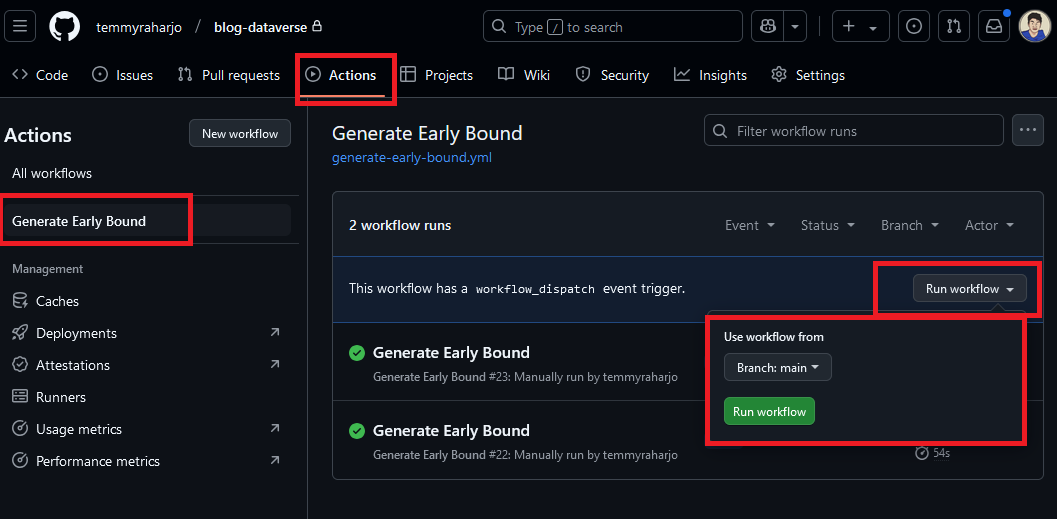This screenshot has height=519, width=1057.
Task: Click the Filter workflow runs field
Action: [853, 131]
